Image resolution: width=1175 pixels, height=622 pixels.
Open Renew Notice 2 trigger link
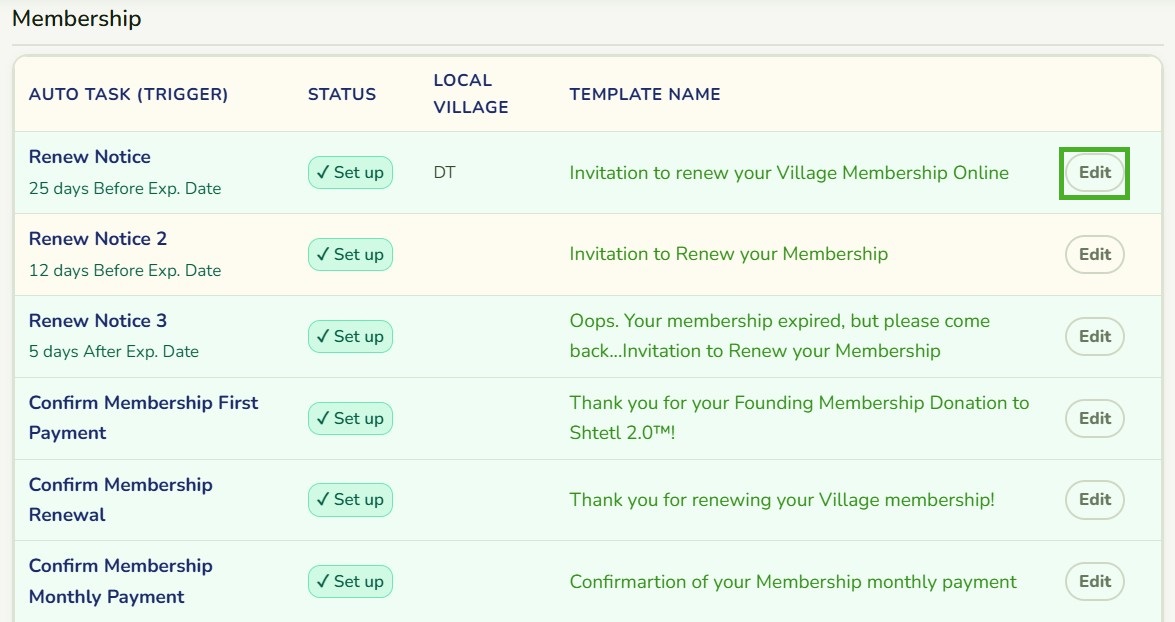[98, 238]
